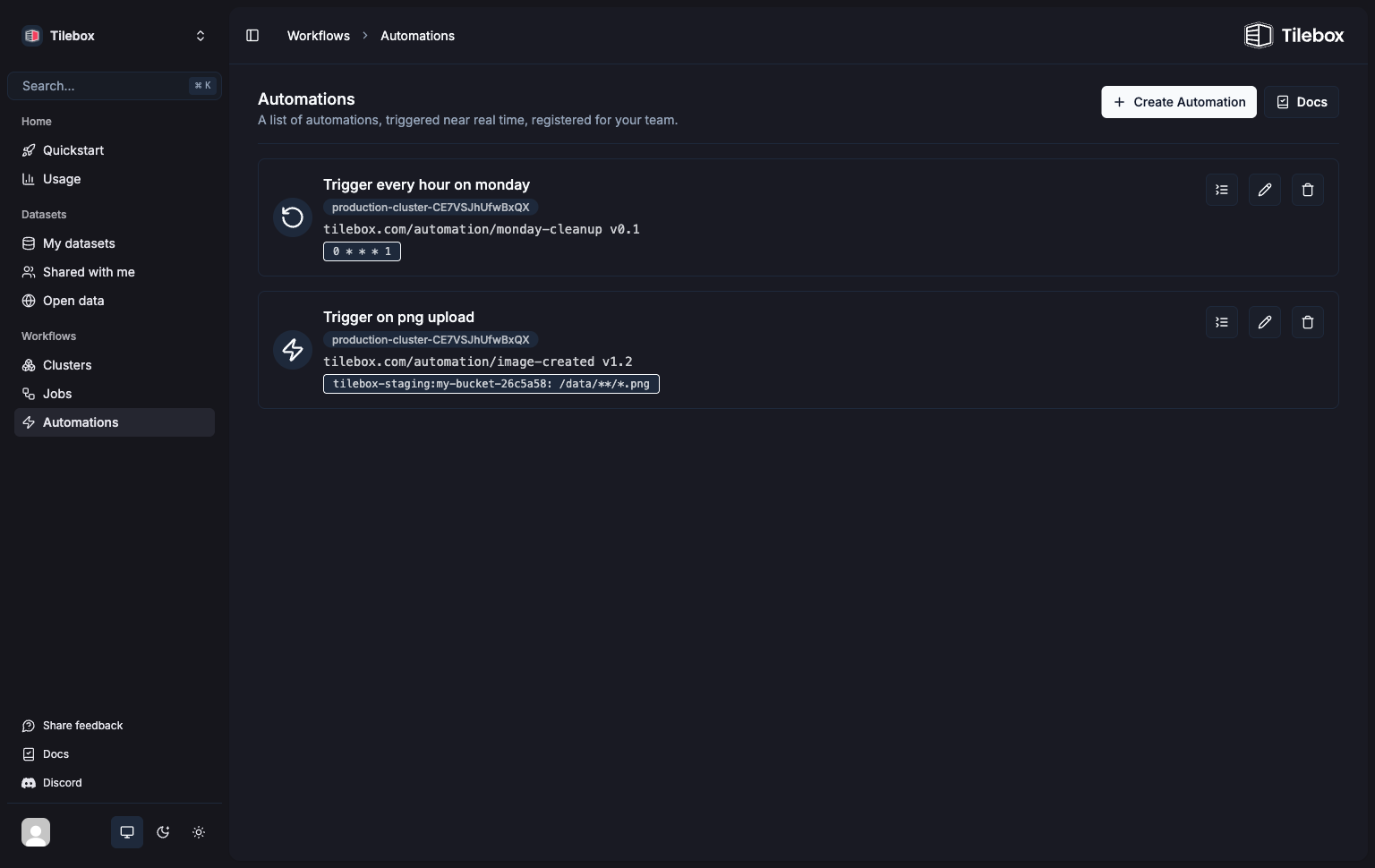This screenshot has height=868, width=1375.
Task: Delete the Trigger on png upload automation
Action: click(1307, 322)
